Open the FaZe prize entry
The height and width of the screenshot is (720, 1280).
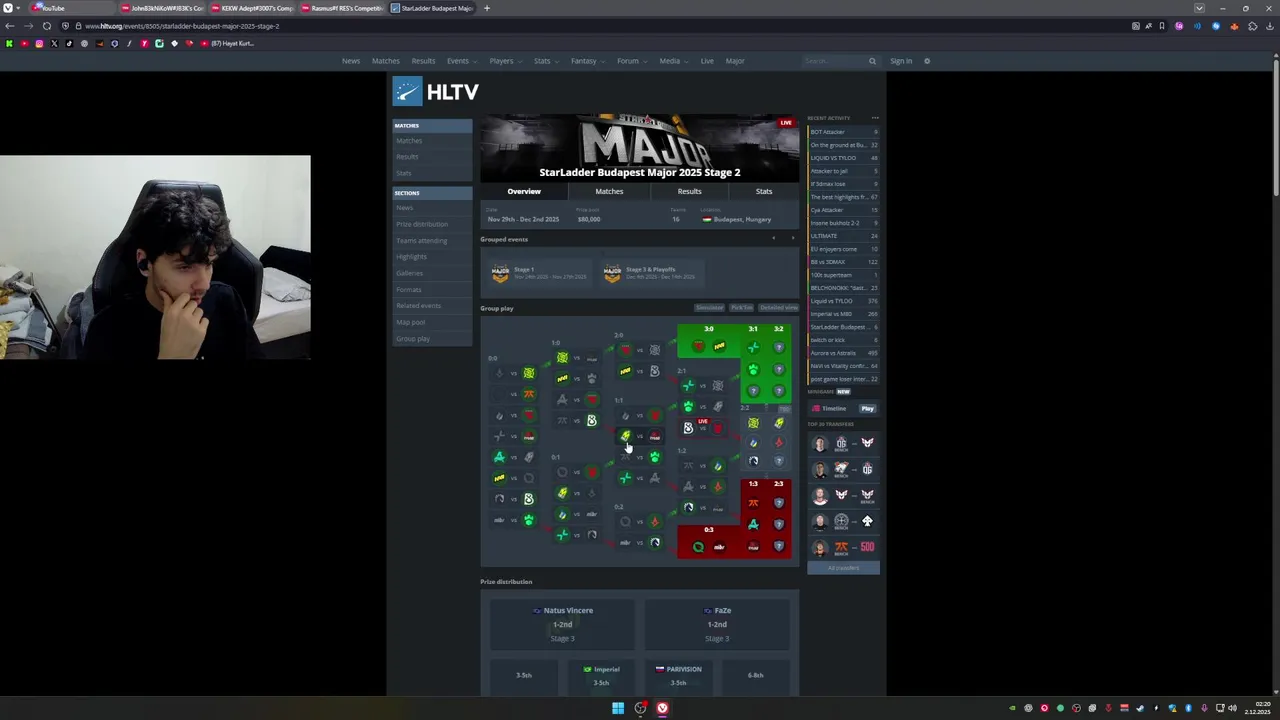pyautogui.click(x=717, y=624)
